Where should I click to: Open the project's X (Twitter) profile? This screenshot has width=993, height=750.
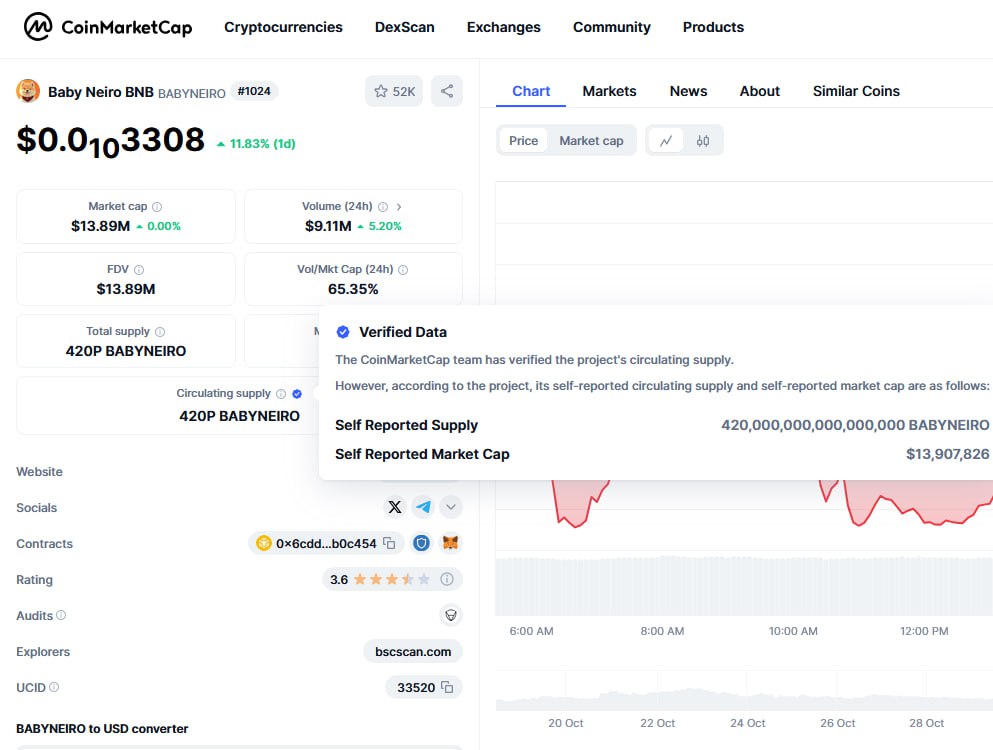395,507
